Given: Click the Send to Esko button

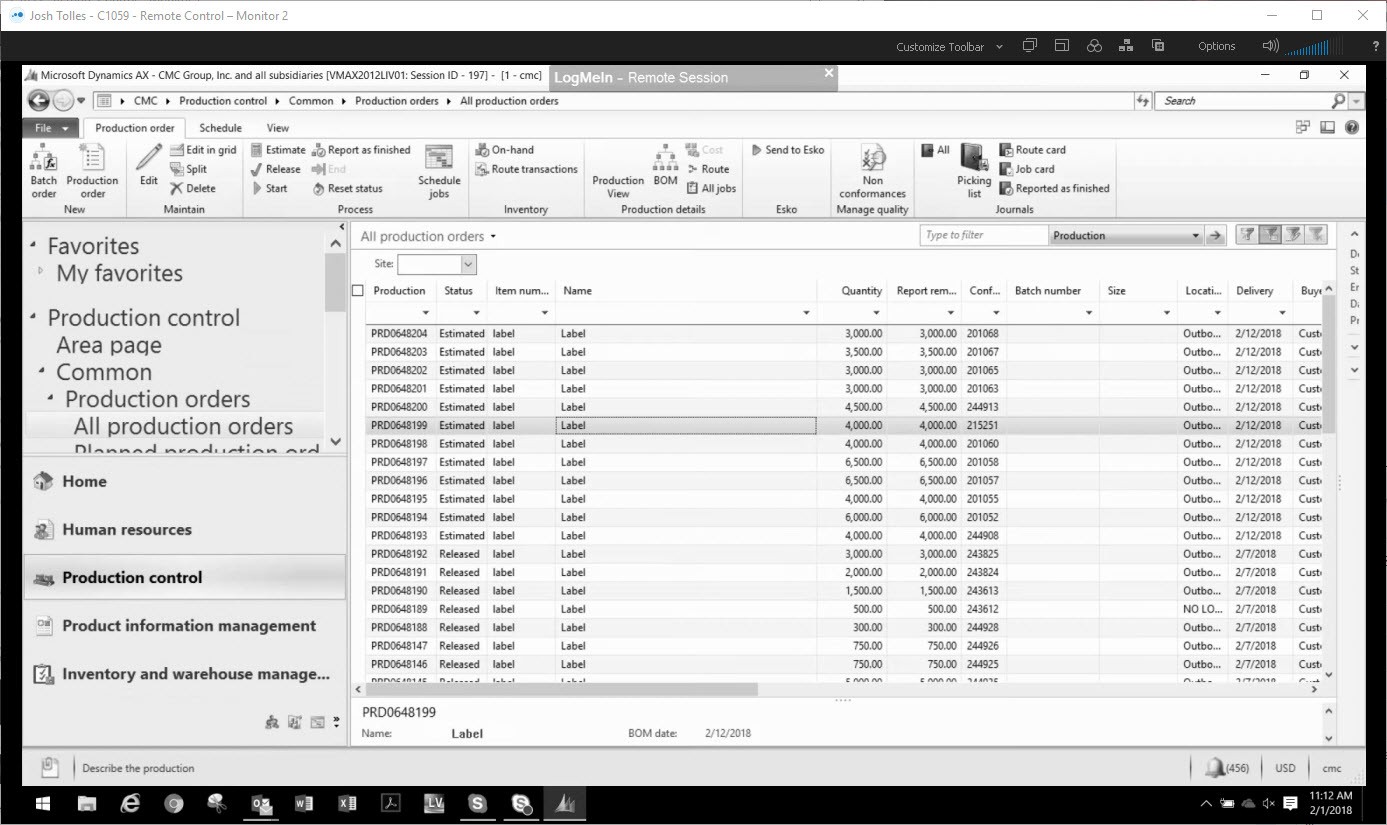Looking at the screenshot, I should [x=787, y=150].
